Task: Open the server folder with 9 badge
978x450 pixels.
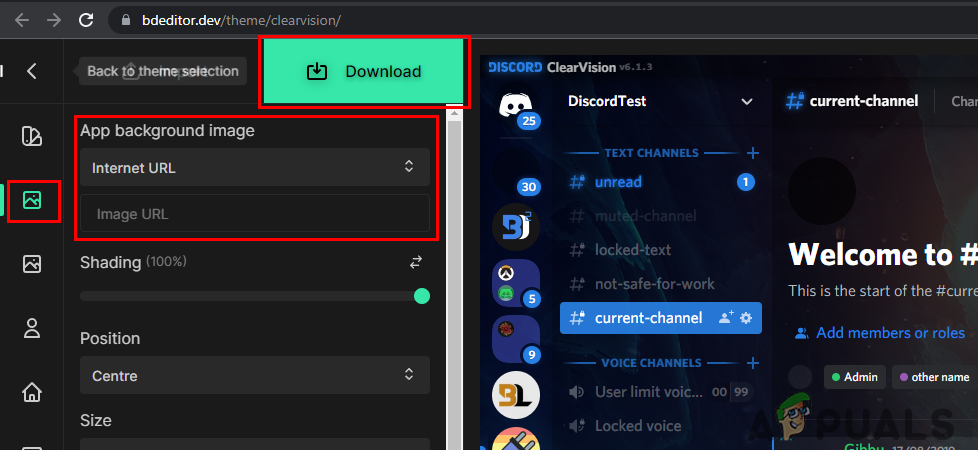Action: pyautogui.click(x=515, y=339)
